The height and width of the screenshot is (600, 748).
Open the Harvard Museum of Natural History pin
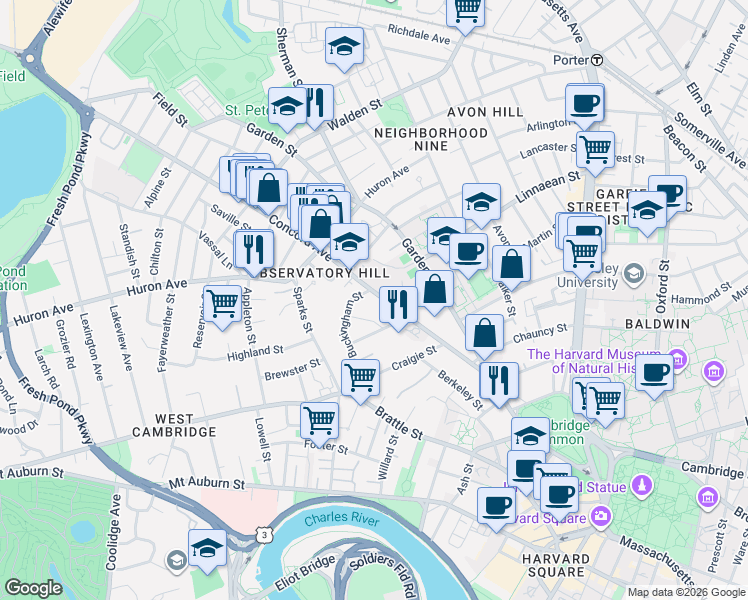tap(677, 359)
